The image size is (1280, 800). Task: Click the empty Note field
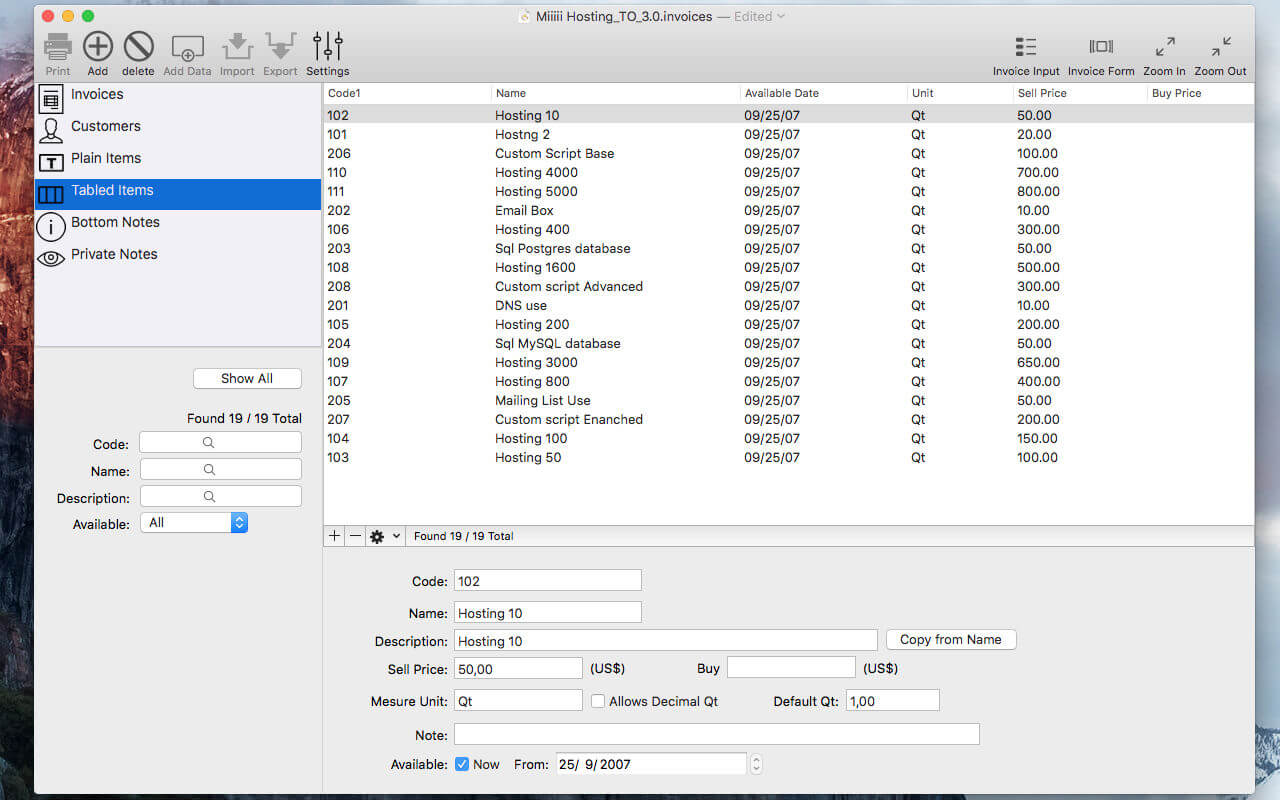coord(716,735)
